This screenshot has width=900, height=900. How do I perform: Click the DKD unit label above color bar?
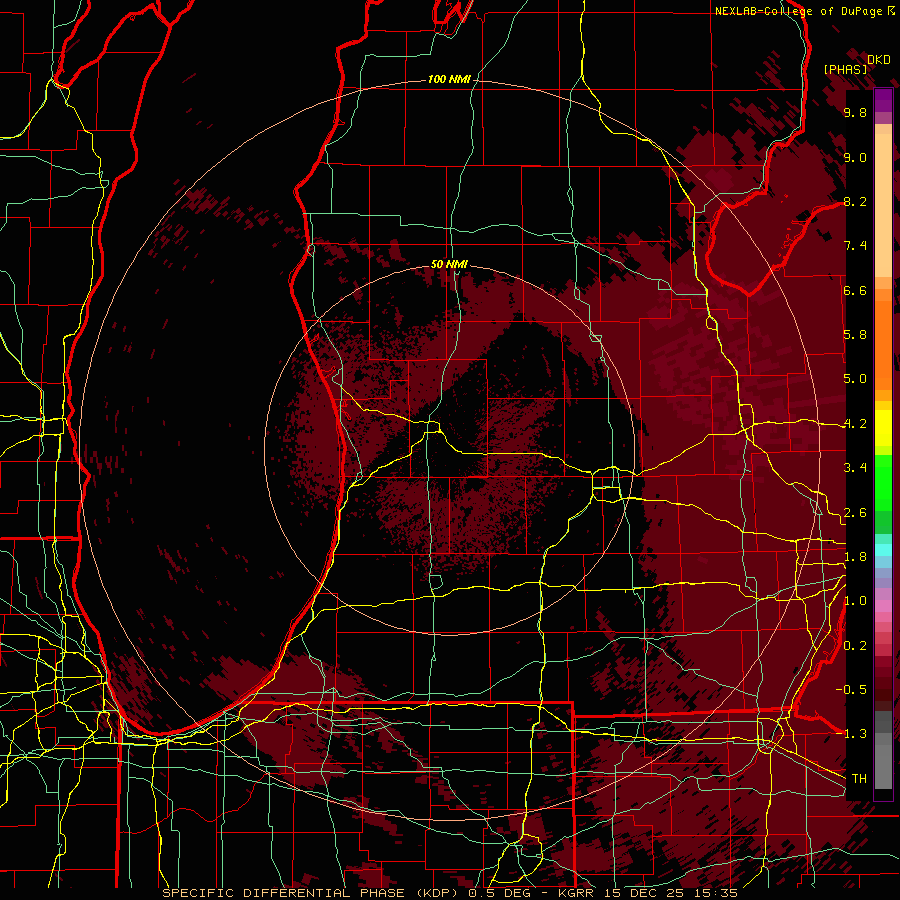(x=879, y=60)
